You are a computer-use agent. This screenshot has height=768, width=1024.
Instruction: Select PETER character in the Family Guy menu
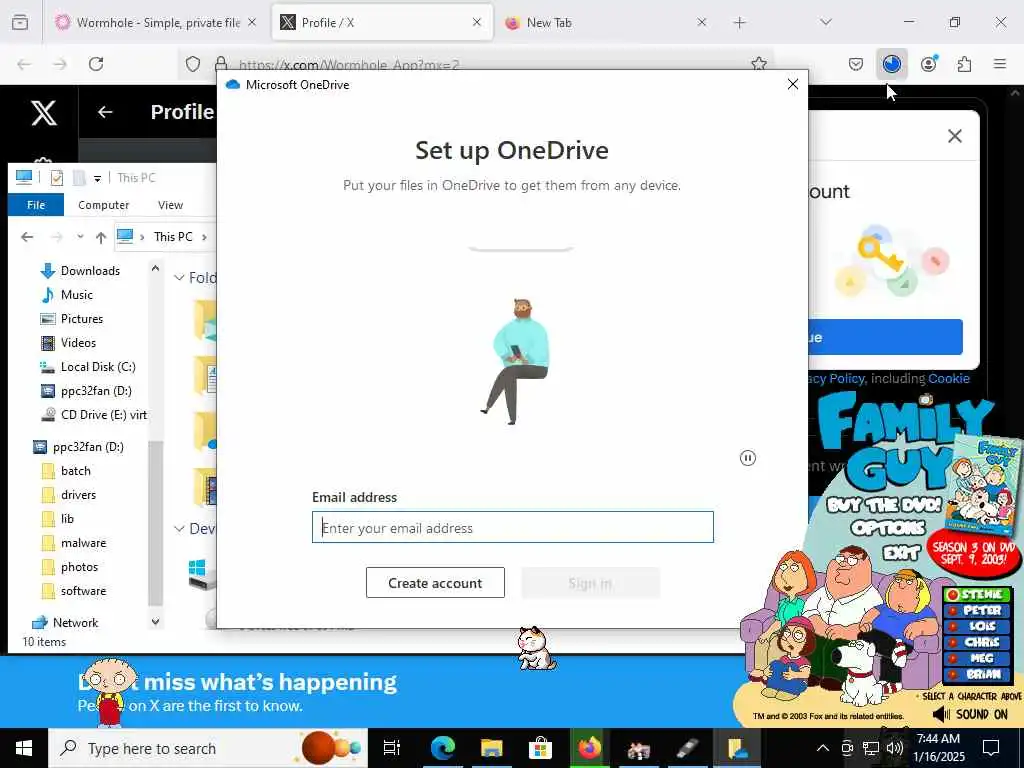[x=977, y=611]
